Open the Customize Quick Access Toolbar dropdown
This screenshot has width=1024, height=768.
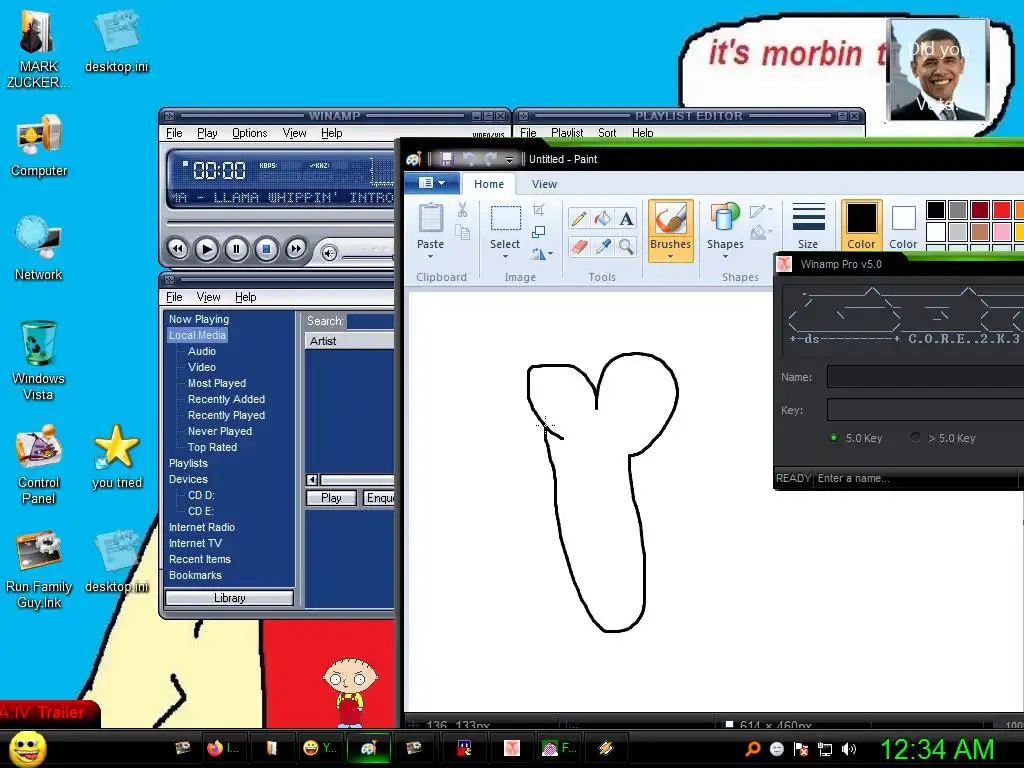click(x=509, y=159)
